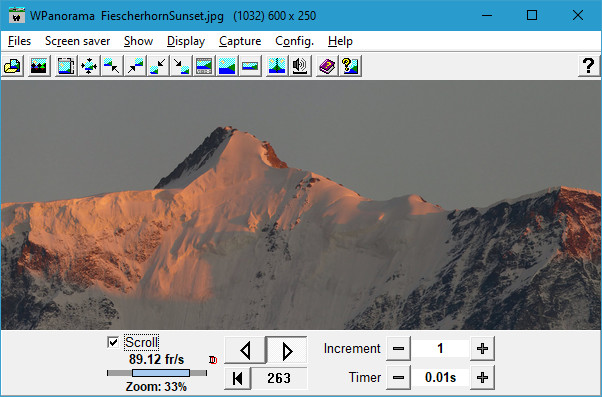
Task: Uncheck the Scroll checkbox
Action: pos(113,342)
